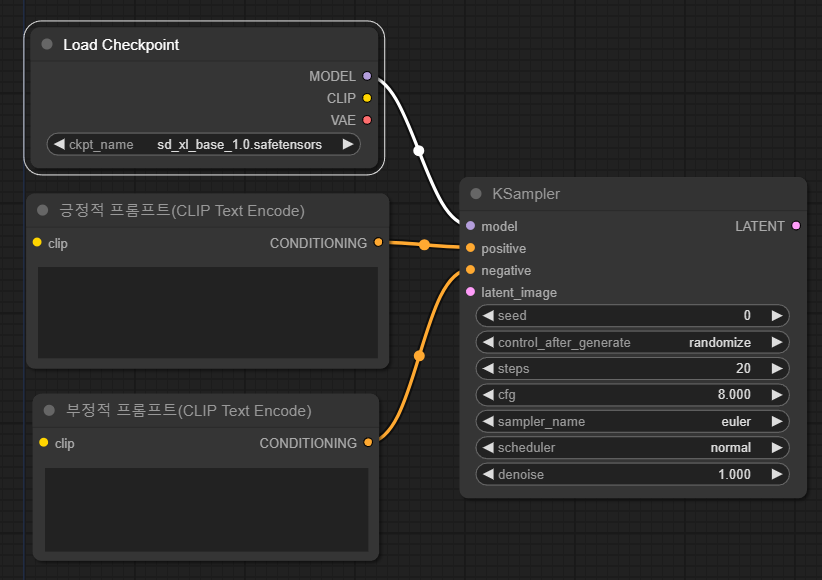Image resolution: width=822 pixels, height=580 pixels.
Task: Select previous sampler with sampler_name left arrow
Action: click(x=488, y=421)
